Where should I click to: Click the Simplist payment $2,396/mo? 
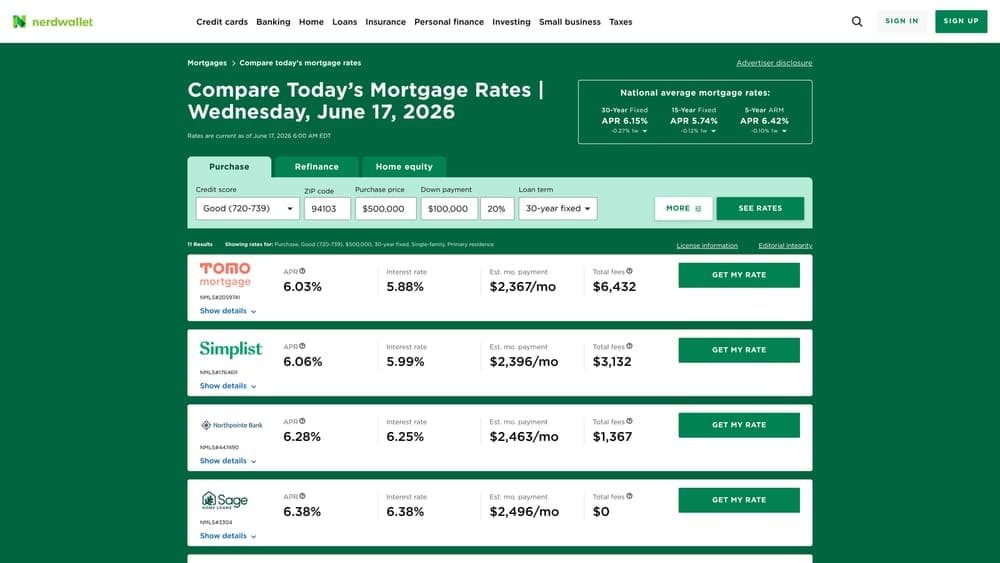click(x=524, y=362)
